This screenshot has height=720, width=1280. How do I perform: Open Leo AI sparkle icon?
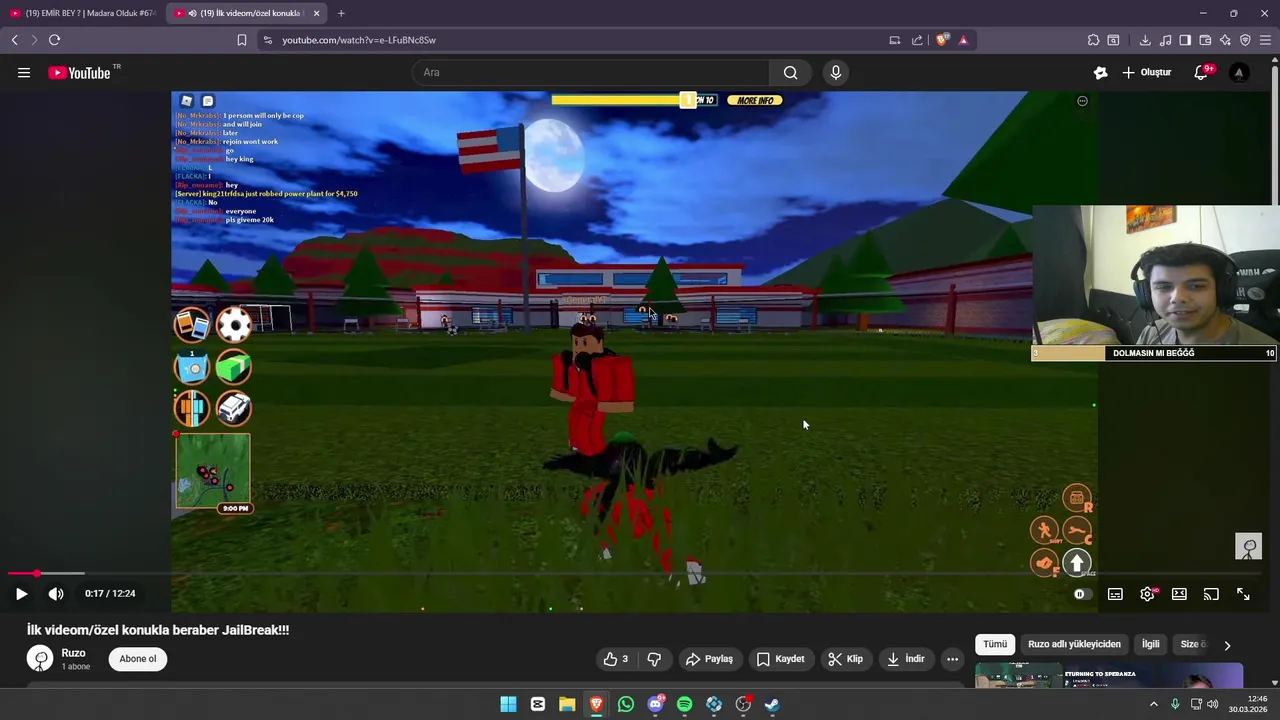tap(1225, 40)
